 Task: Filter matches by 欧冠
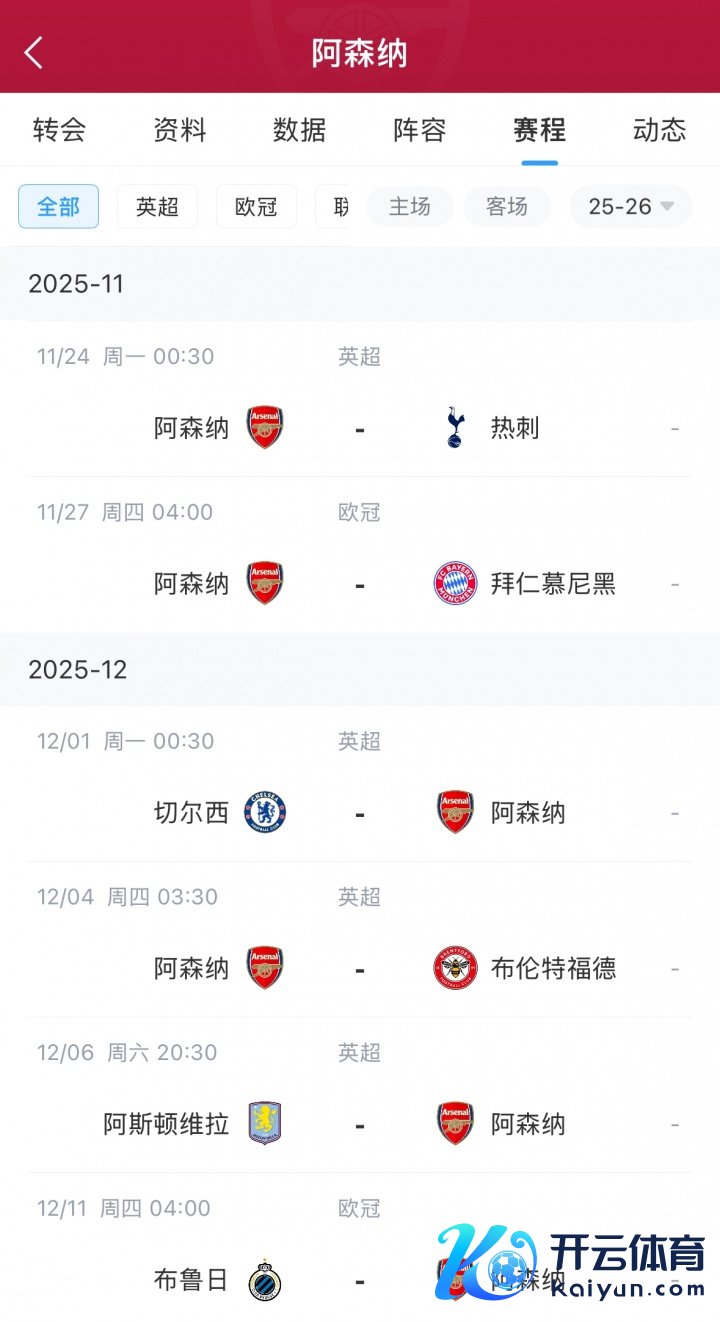[256, 207]
